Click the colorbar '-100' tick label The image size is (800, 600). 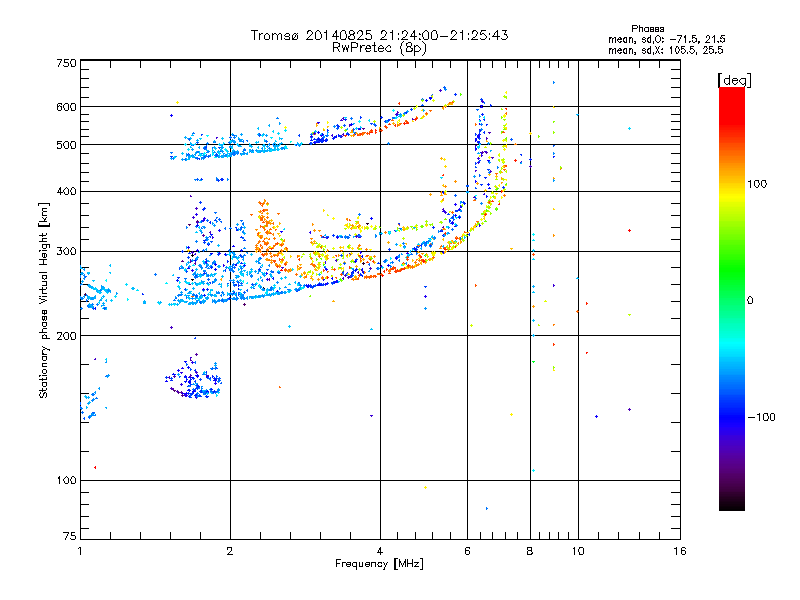pyautogui.click(x=761, y=417)
